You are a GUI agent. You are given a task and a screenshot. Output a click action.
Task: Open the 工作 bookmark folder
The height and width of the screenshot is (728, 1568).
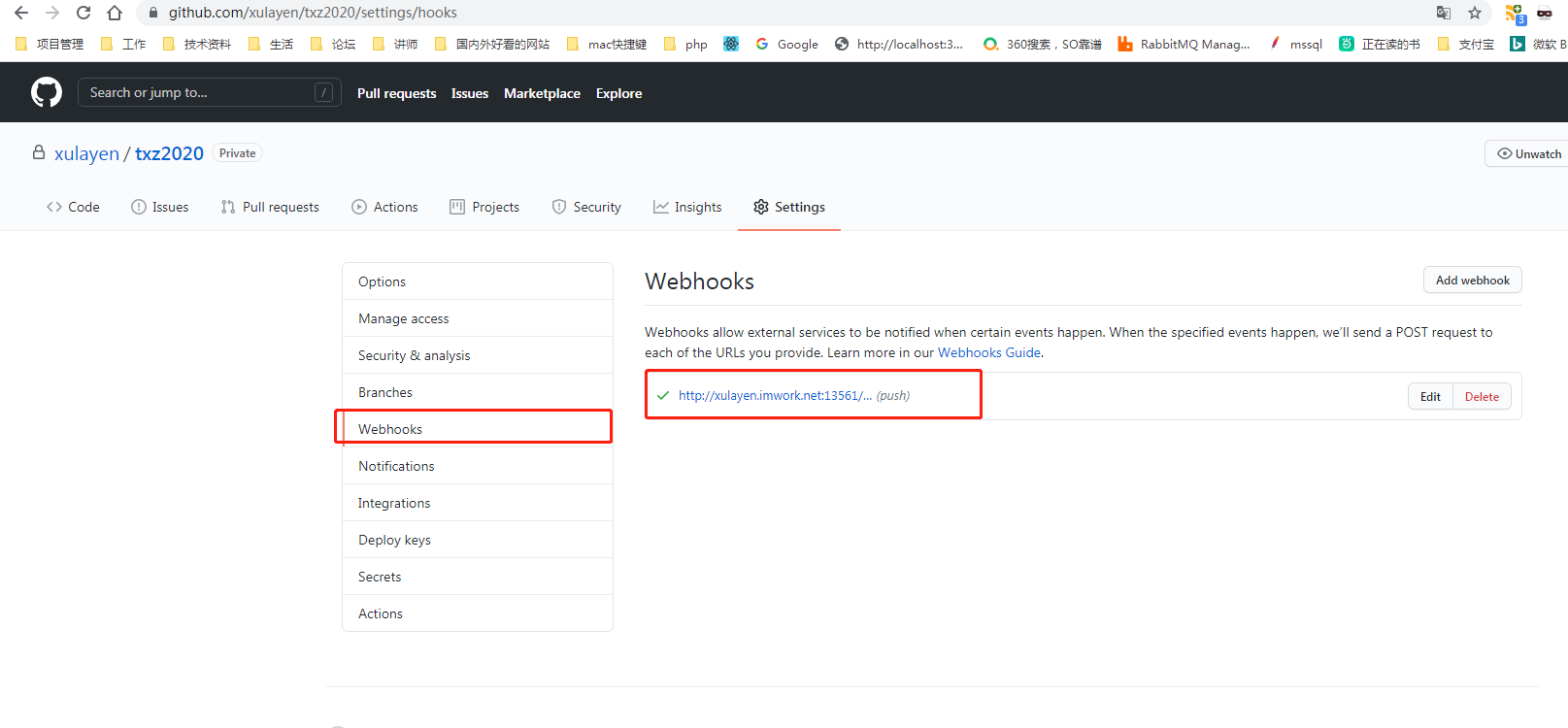click(x=123, y=44)
